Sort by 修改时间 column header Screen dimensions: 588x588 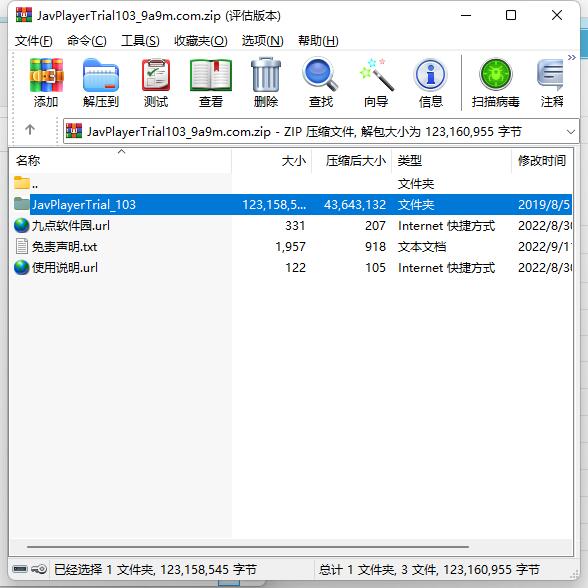[542, 161]
